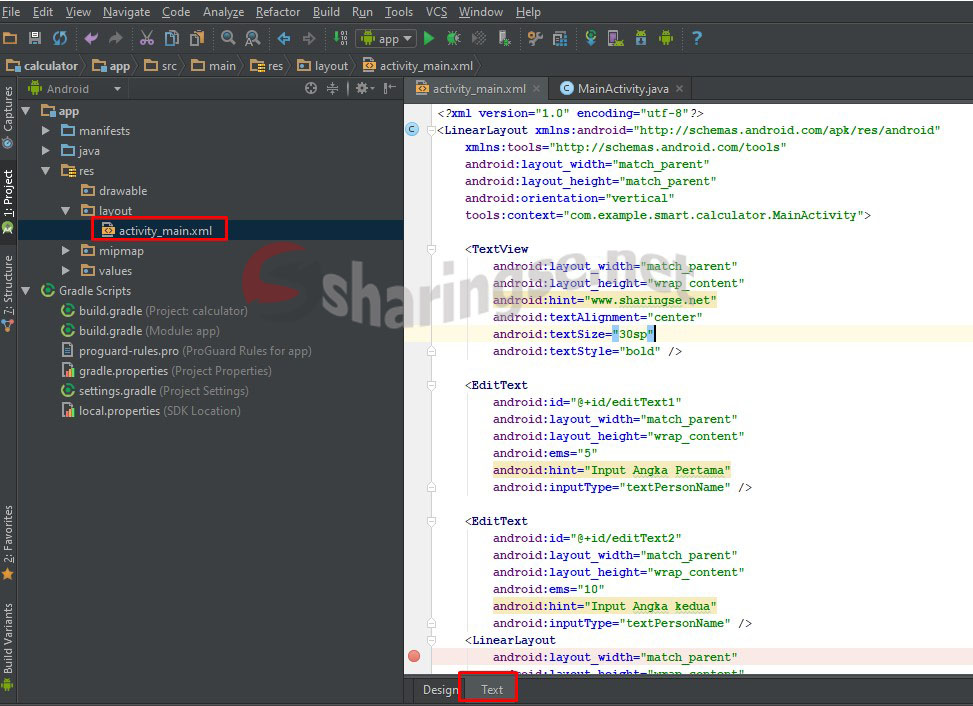Screen dimensions: 973x706
Task: Paste from clipboard via toolbar icon
Action: coord(197,38)
